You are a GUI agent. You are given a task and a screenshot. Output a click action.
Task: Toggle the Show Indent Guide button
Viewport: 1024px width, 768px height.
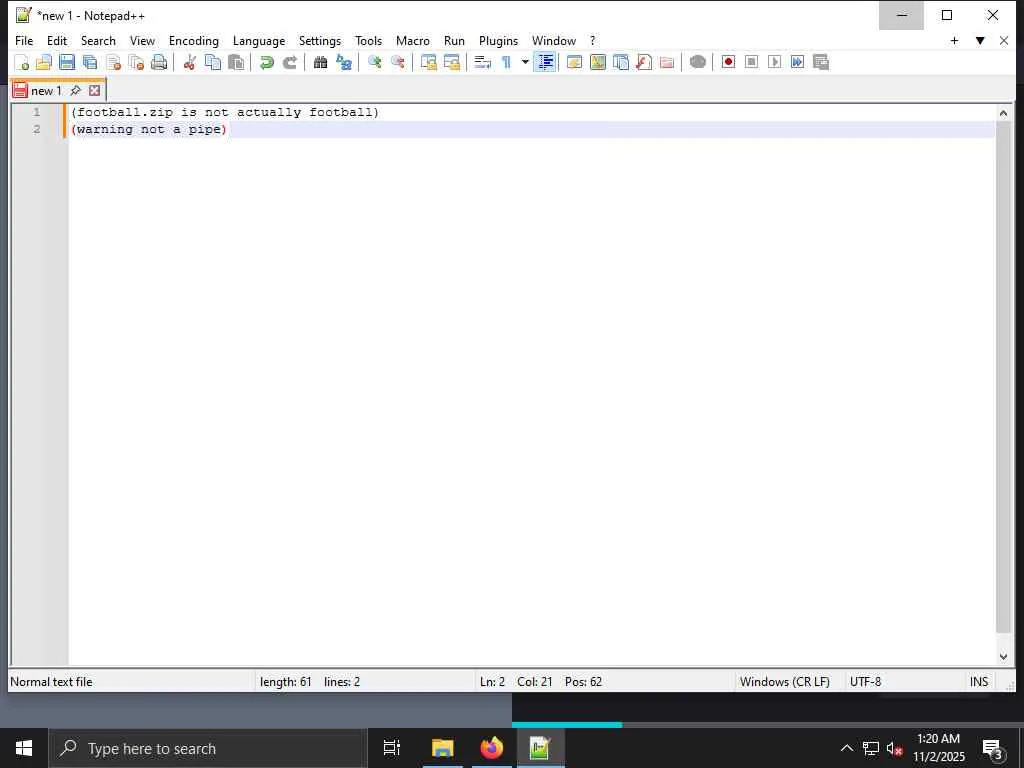tap(545, 62)
